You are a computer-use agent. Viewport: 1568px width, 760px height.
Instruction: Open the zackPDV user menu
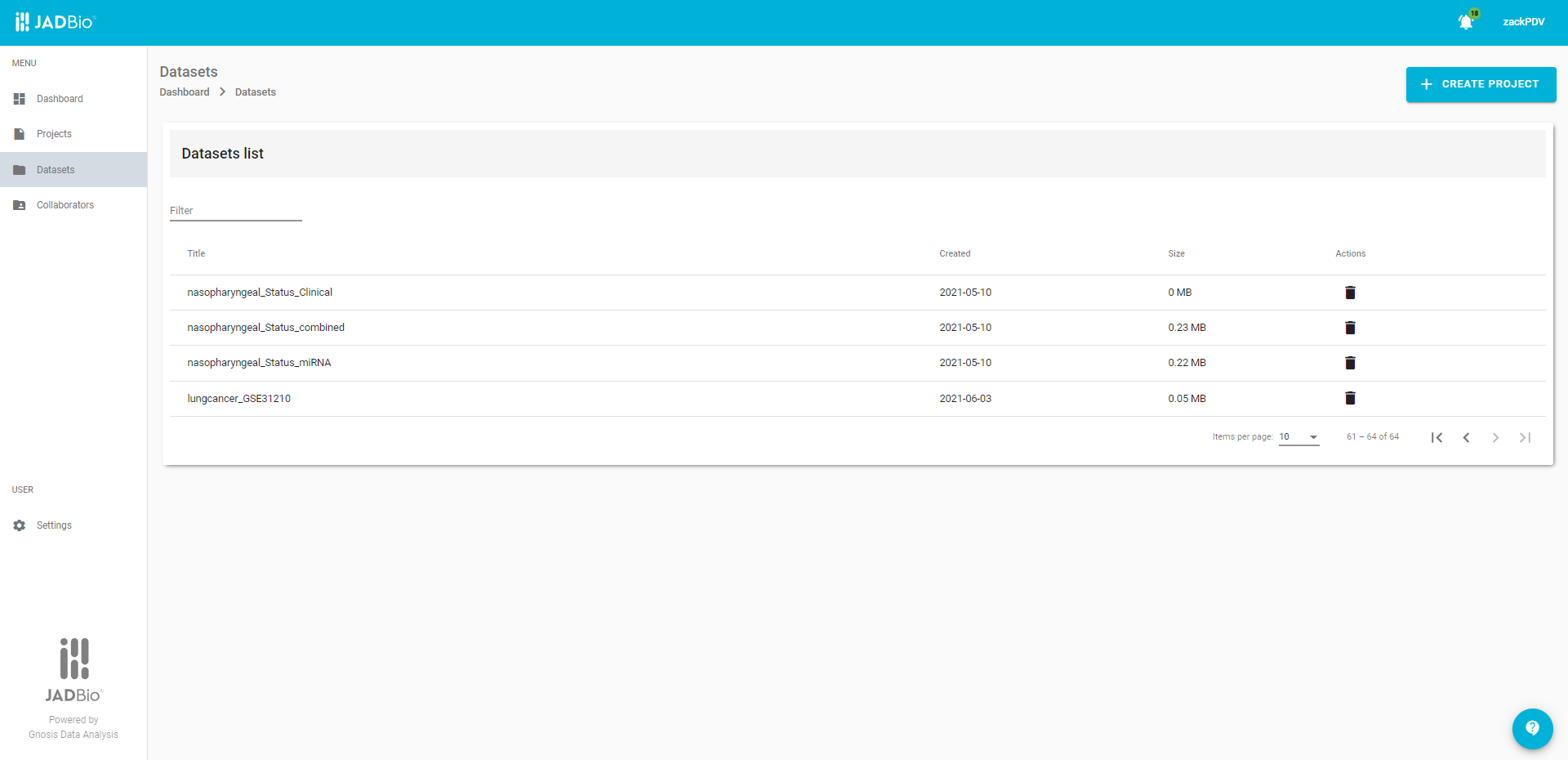tap(1523, 22)
